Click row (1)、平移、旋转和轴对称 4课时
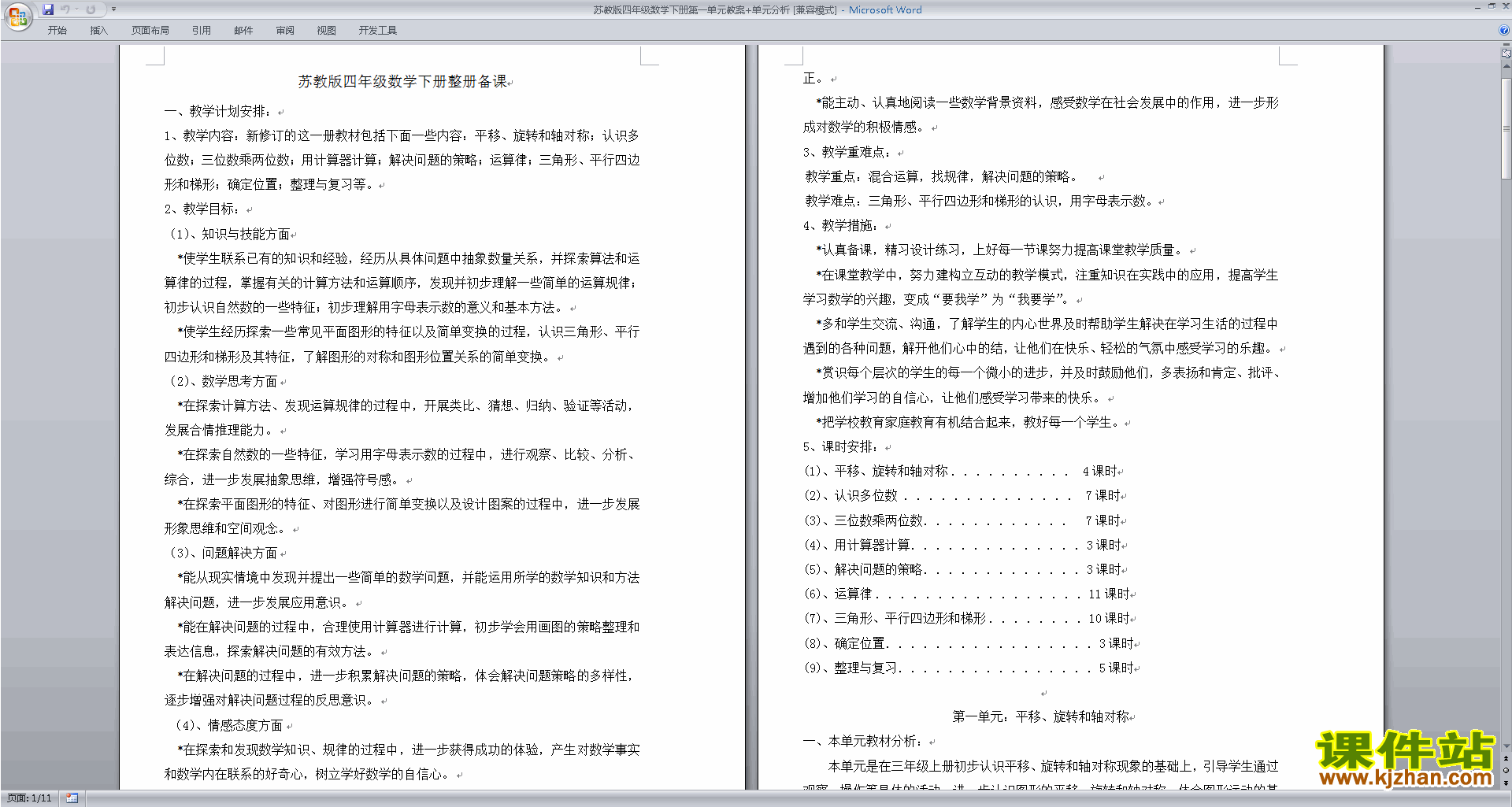Image resolution: width=1512 pixels, height=807 pixels. pyautogui.click(x=961, y=471)
